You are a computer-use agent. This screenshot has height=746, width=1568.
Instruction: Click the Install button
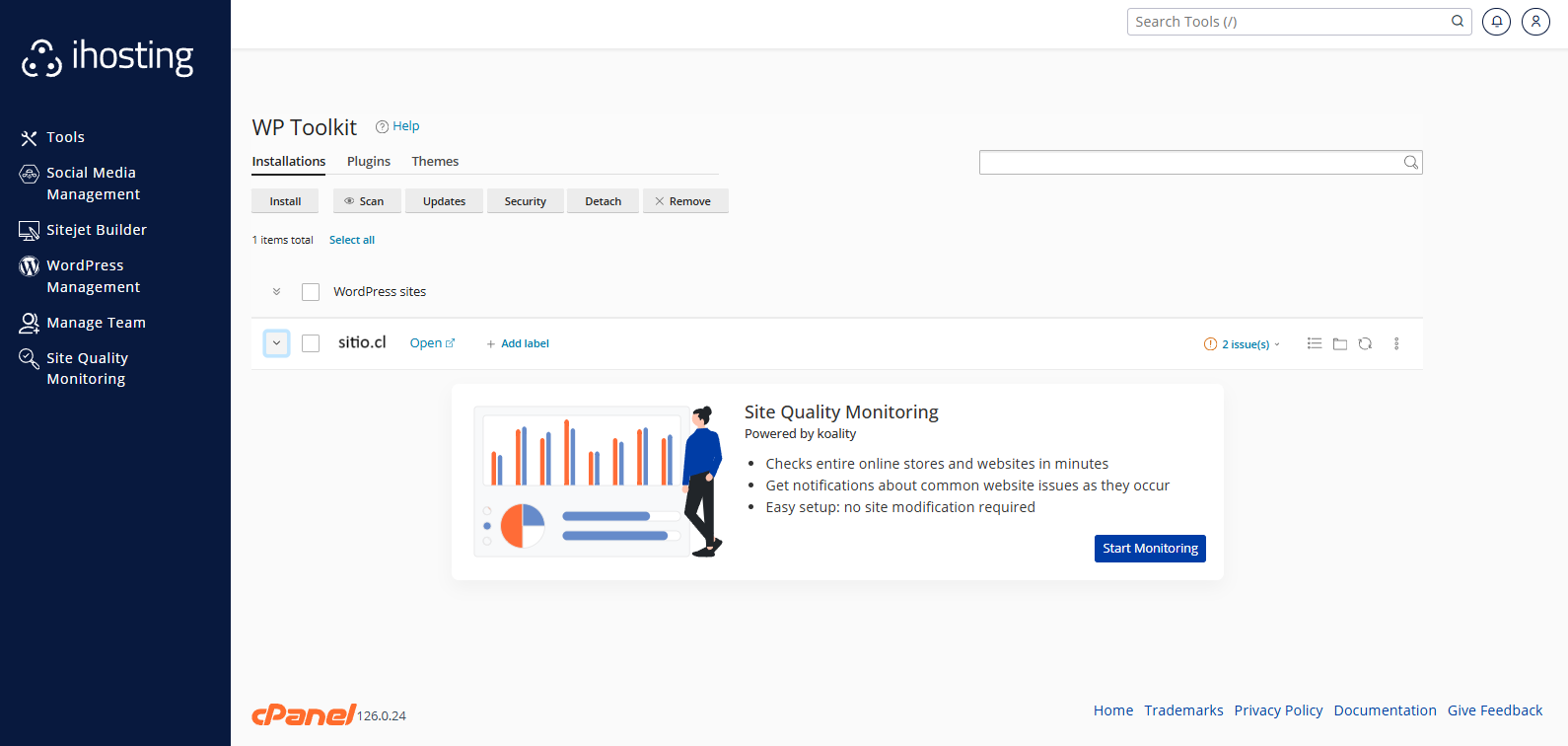(285, 201)
